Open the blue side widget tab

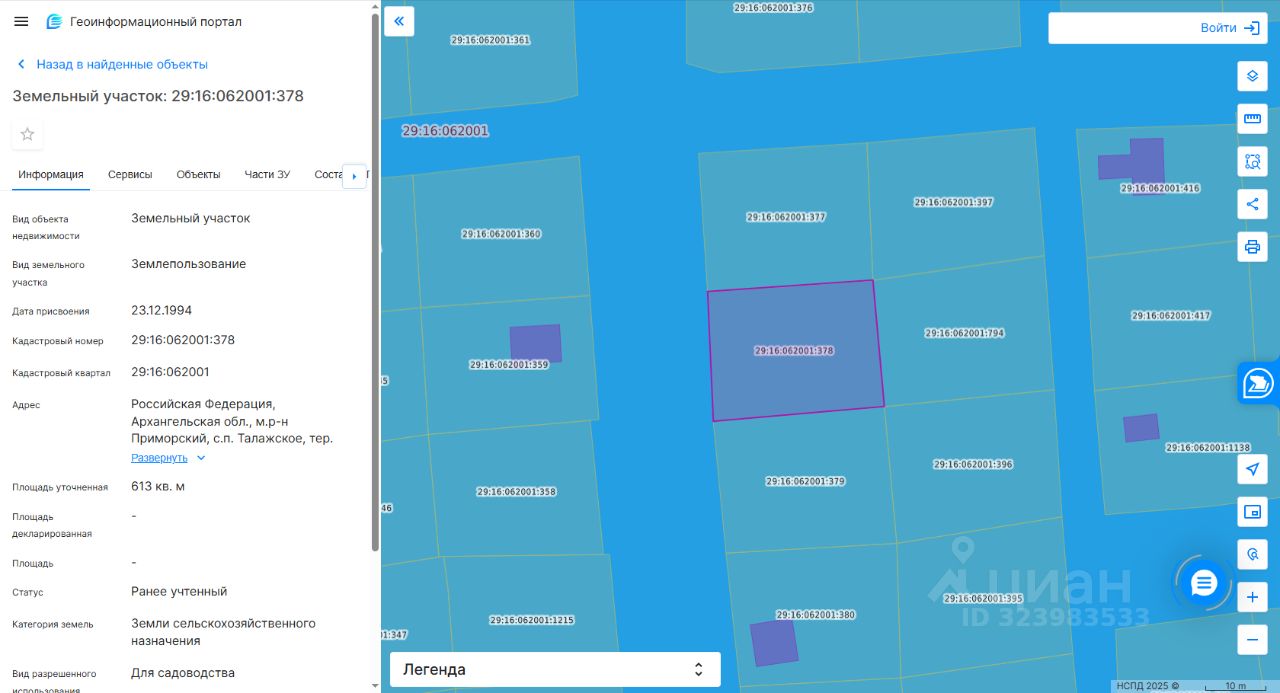[x=1259, y=383]
